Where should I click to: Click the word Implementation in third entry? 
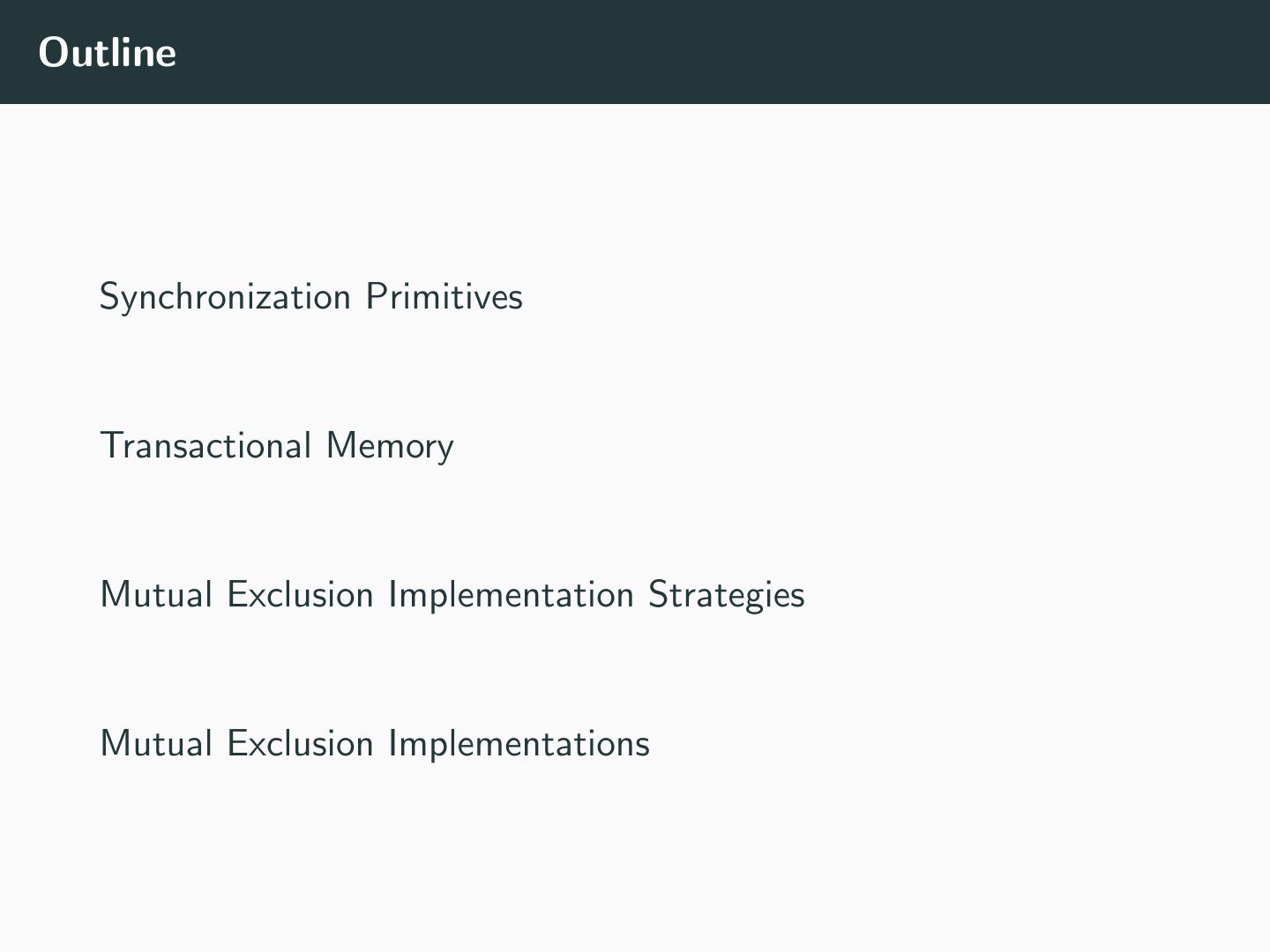tap(511, 595)
